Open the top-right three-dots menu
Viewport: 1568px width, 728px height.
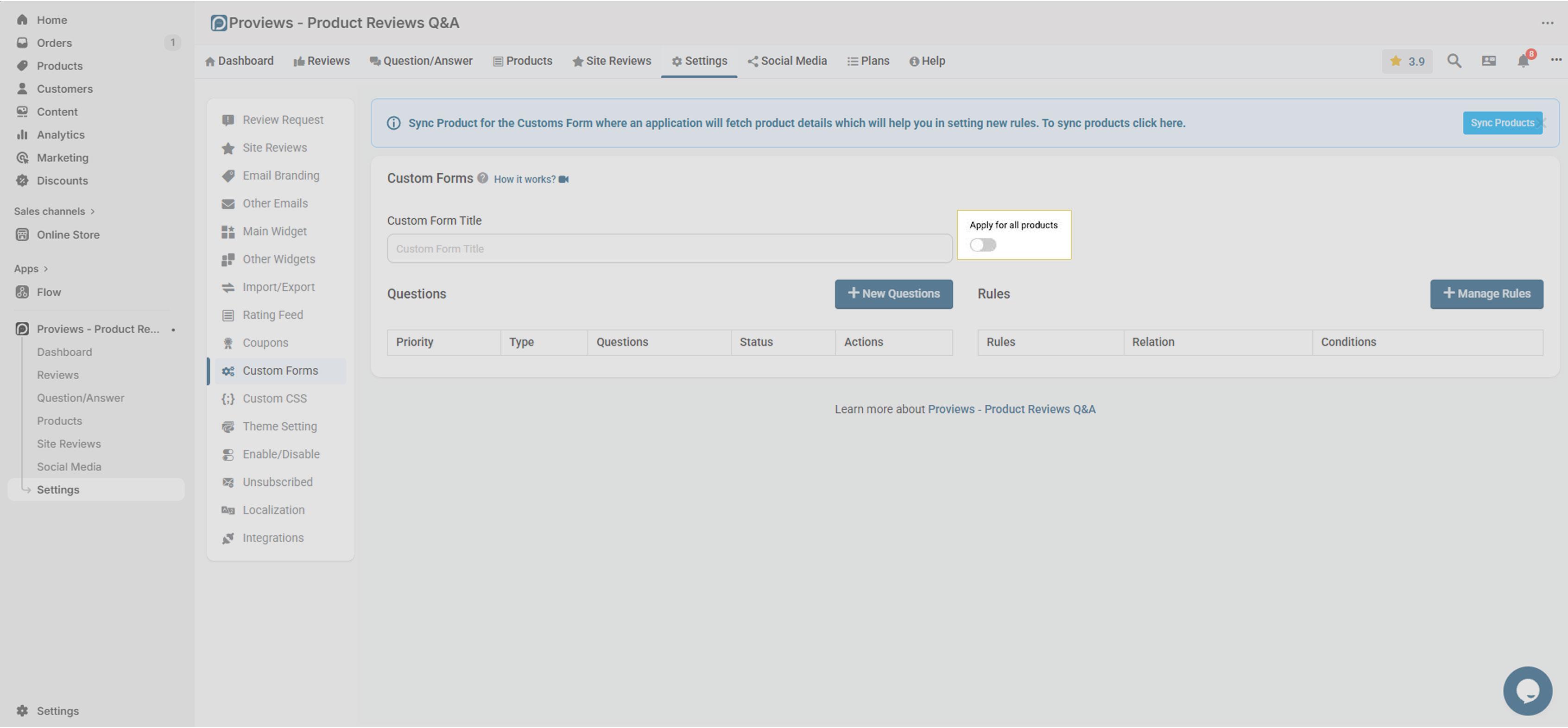click(1547, 23)
